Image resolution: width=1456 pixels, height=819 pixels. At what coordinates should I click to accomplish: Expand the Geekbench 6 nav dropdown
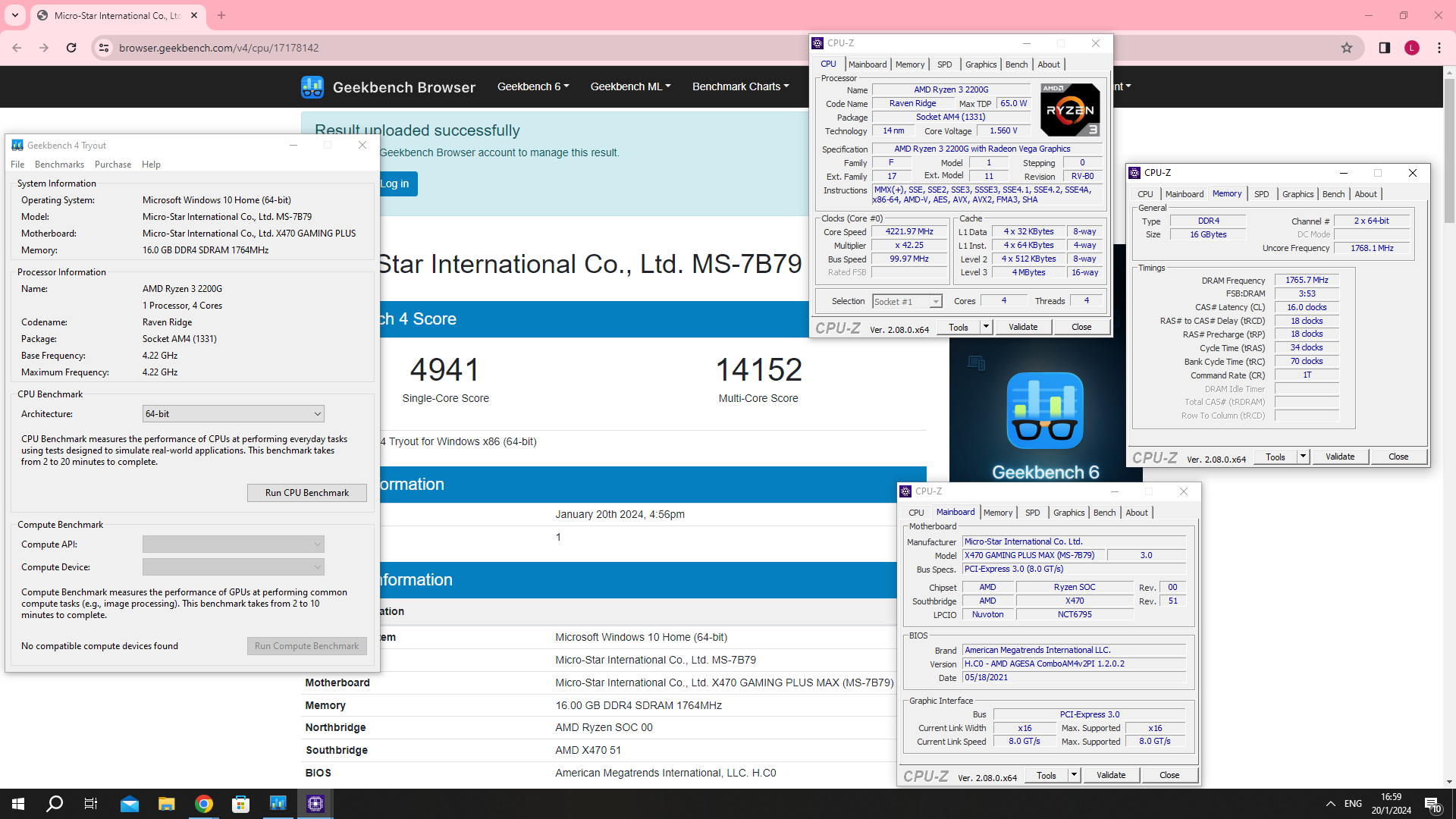(x=532, y=86)
